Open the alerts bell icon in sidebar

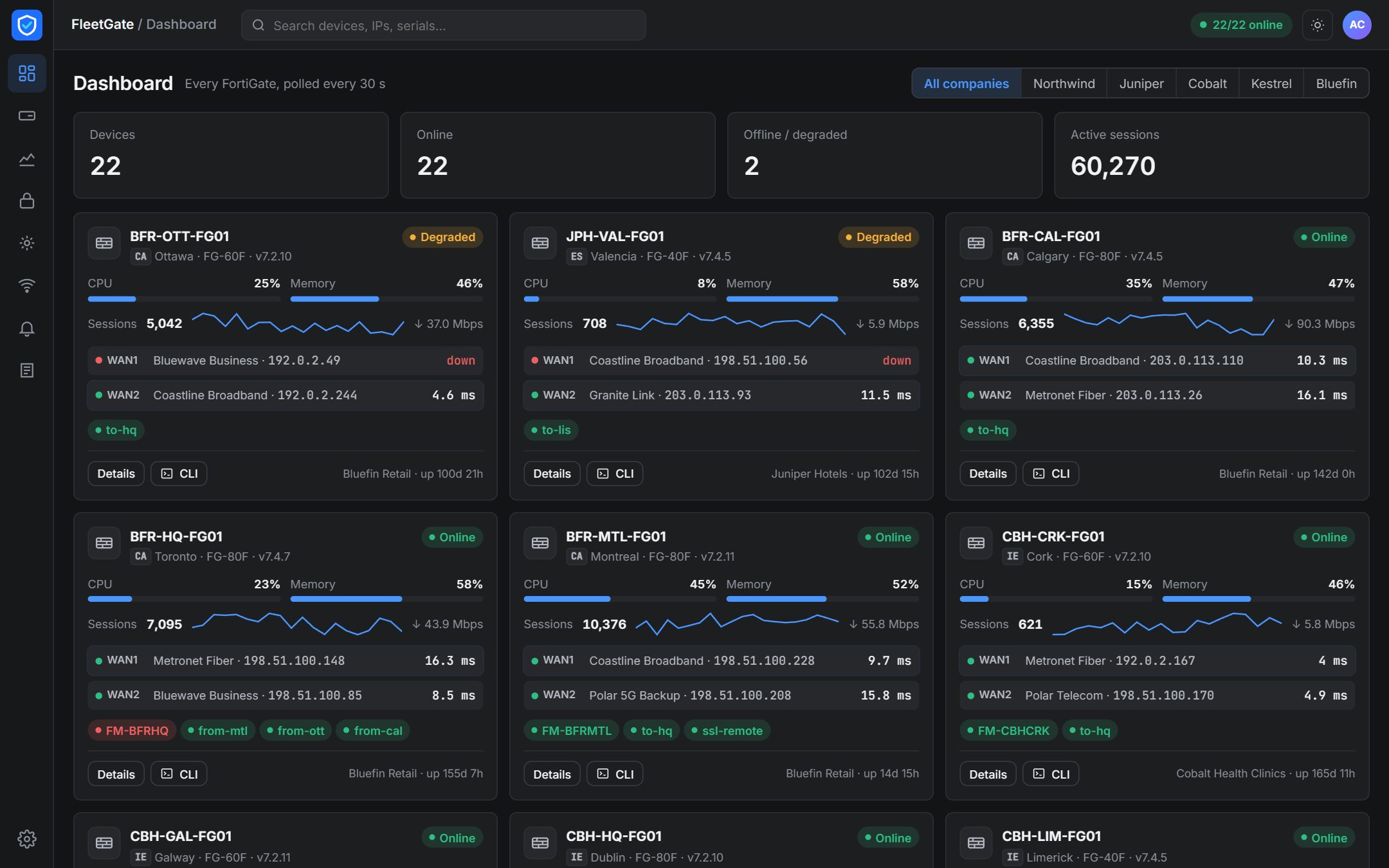[26, 329]
